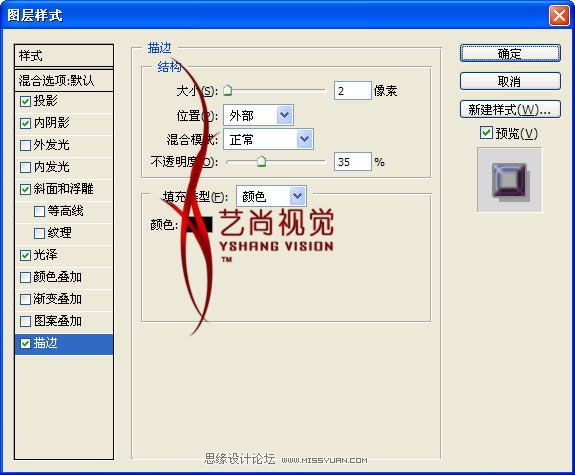The height and width of the screenshot is (475, 575).
Task: Select the highlighted 描边 stroke row label
Action: click(x=45, y=343)
